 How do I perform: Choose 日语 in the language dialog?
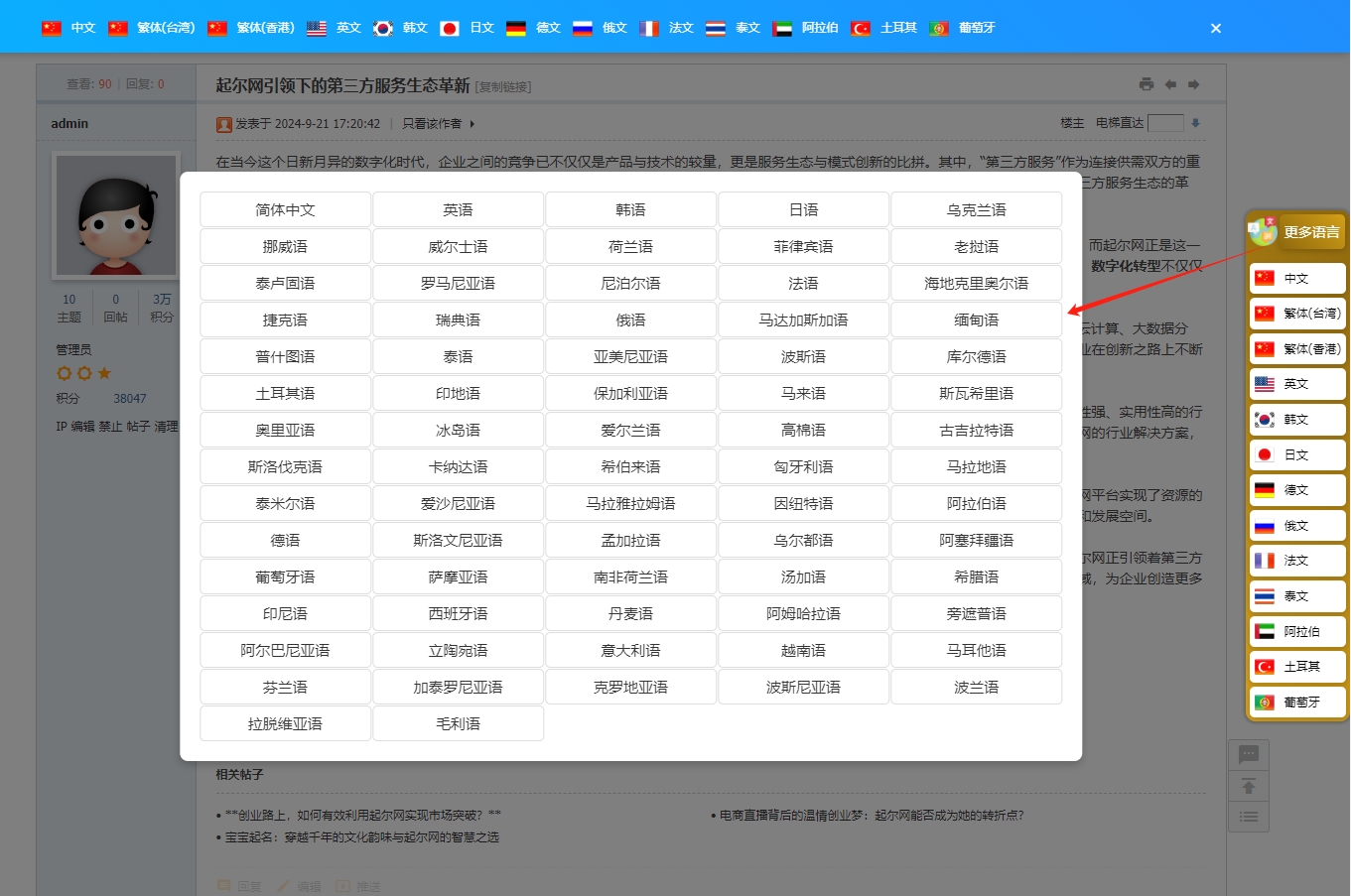click(804, 209)
